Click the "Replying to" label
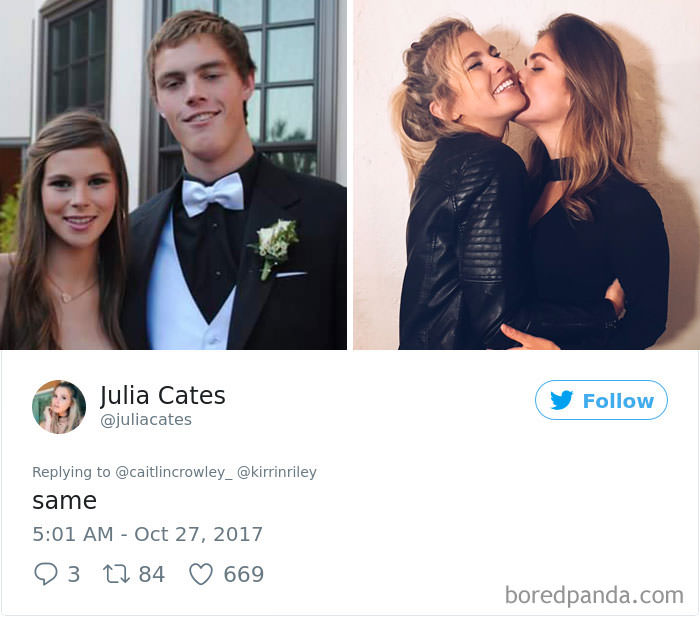 click(x=71, y=472)
